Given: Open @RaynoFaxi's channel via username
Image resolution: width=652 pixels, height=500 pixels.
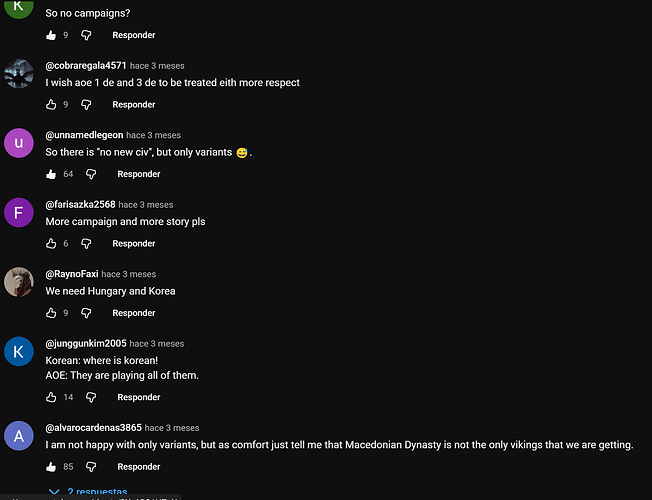Looking at the screenshot, I should pyautogui.click(x=72, y=274).
